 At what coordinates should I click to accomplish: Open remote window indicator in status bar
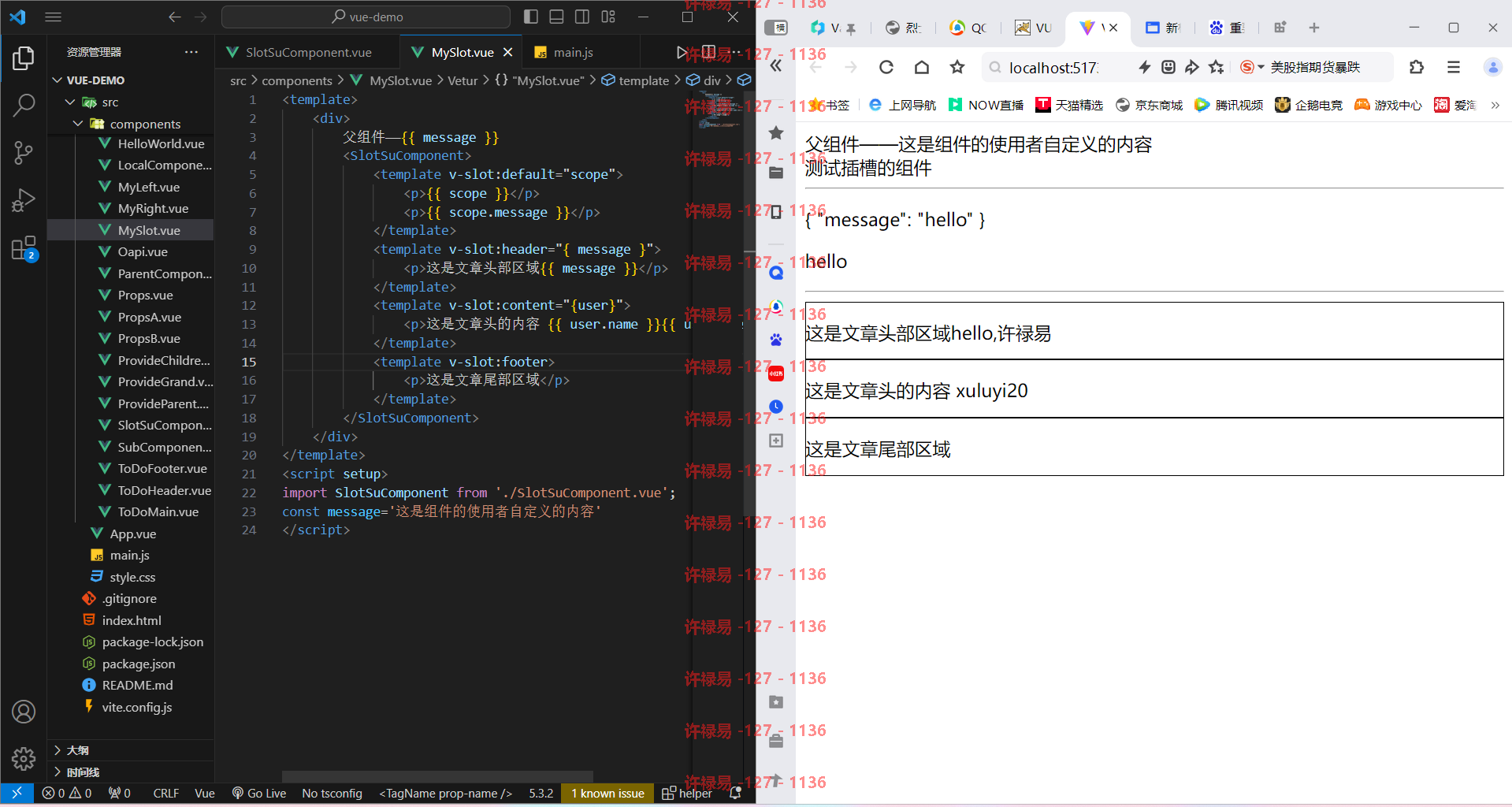coord(17,793)
